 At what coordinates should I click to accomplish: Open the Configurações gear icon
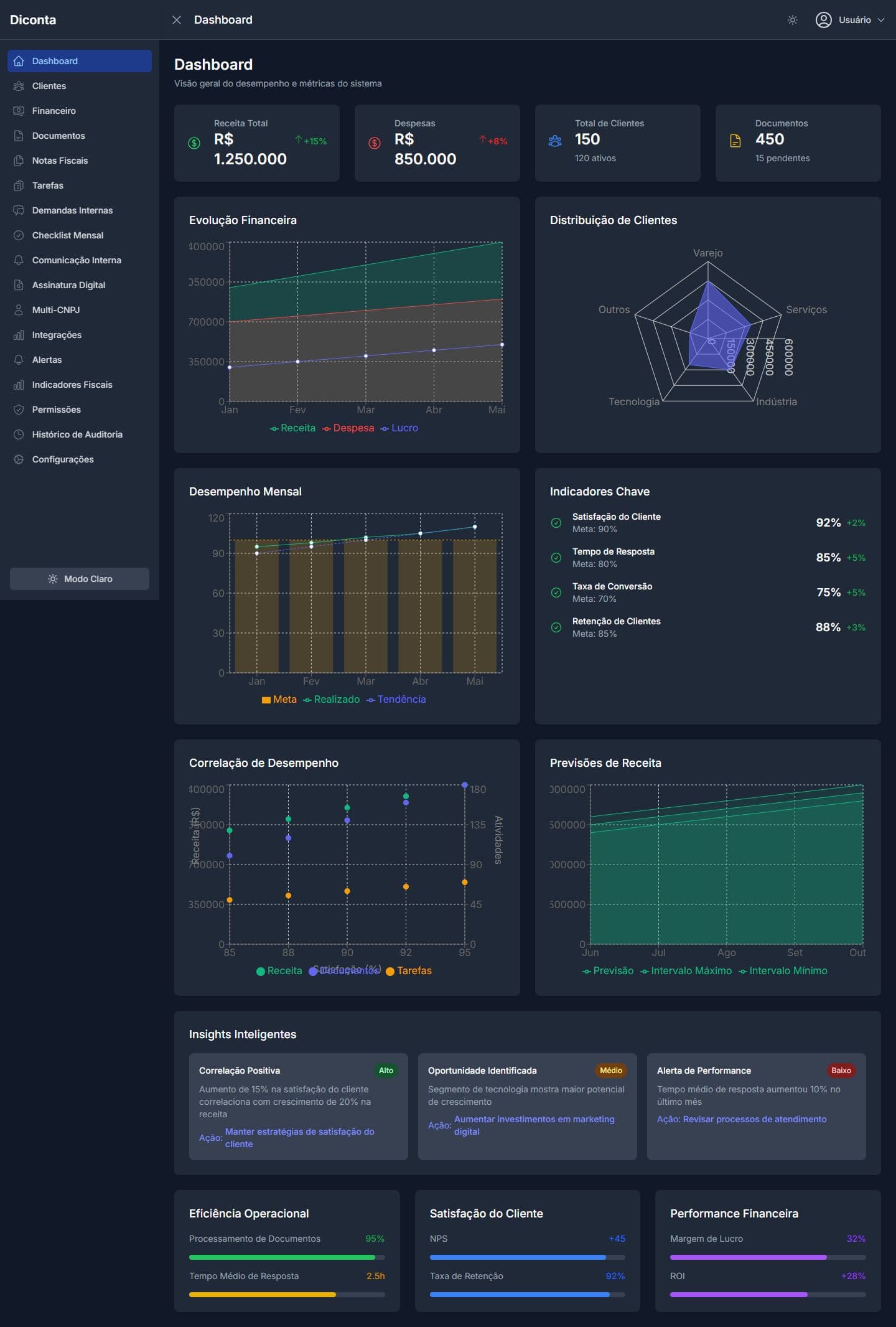click(19, 459)
